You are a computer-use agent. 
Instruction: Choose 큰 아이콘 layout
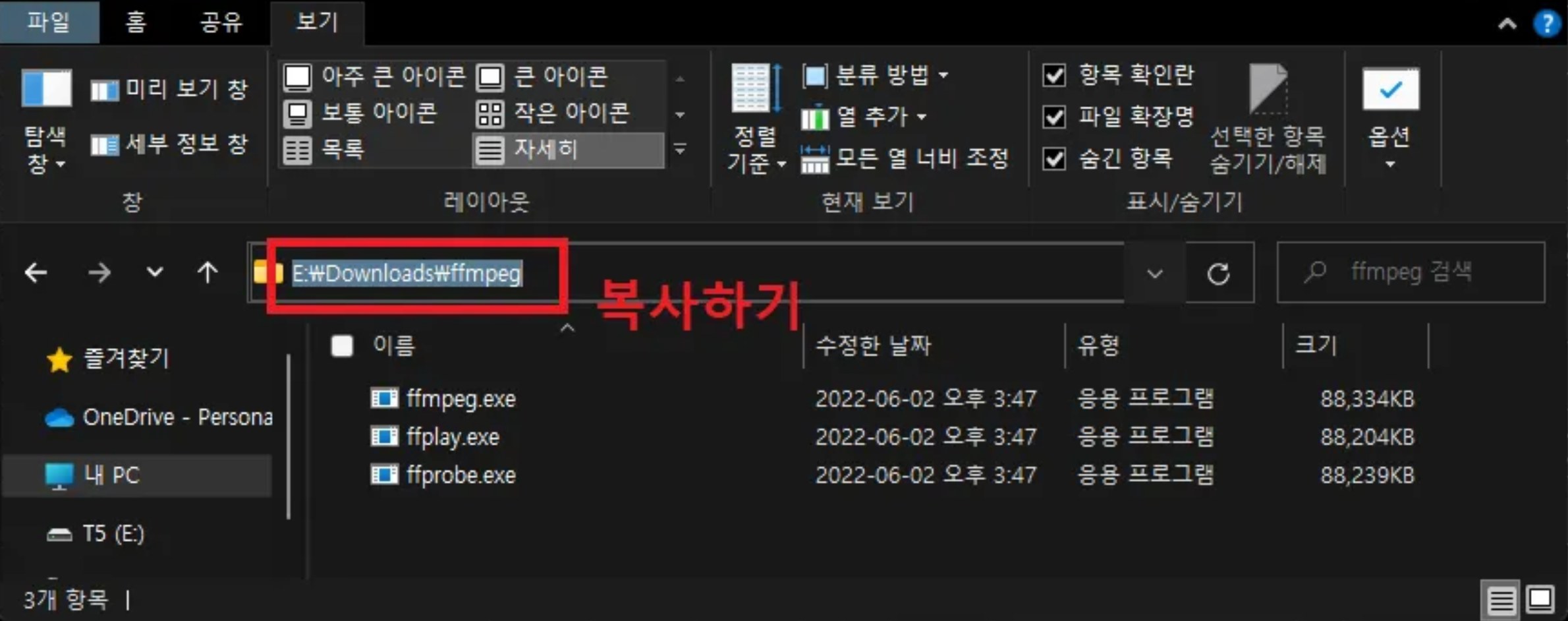pyautogui.click(x=542, y=76)
